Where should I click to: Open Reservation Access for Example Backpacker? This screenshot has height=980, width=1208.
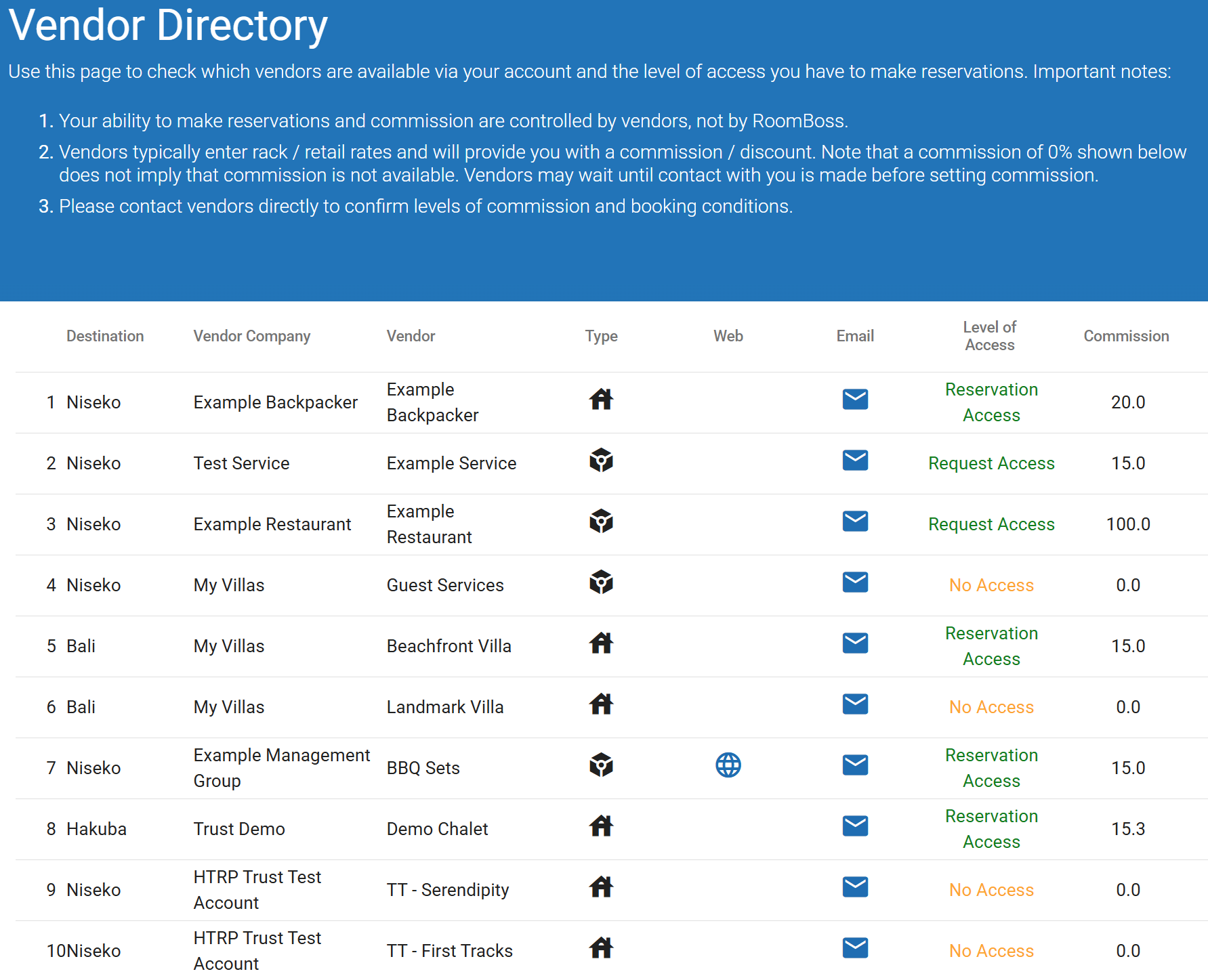pos(991,402)
